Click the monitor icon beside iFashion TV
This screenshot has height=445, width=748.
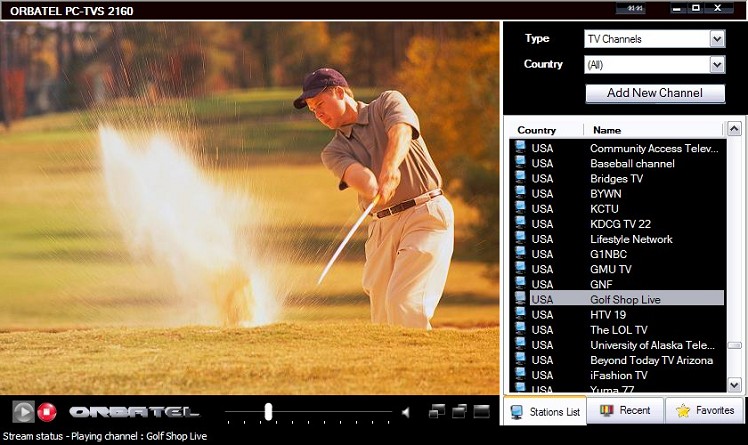(x=520, y=374)
